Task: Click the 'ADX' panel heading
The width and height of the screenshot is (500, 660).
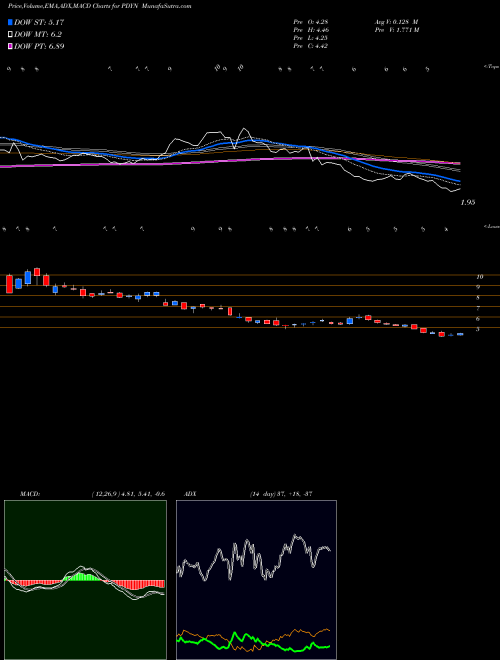Action: [x=190, y=493]
